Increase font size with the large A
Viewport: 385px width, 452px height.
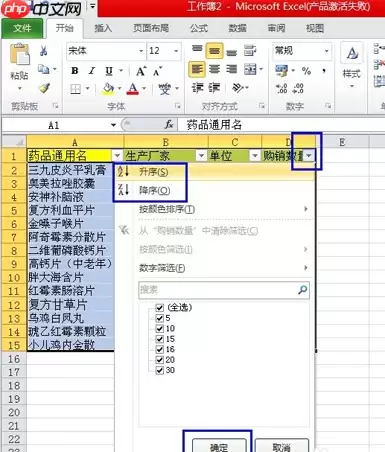141,71
